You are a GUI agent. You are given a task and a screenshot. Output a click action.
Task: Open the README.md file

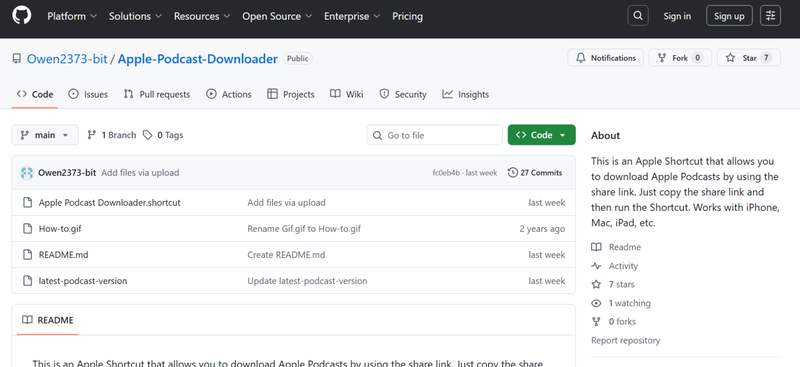[x=63, y=255]
